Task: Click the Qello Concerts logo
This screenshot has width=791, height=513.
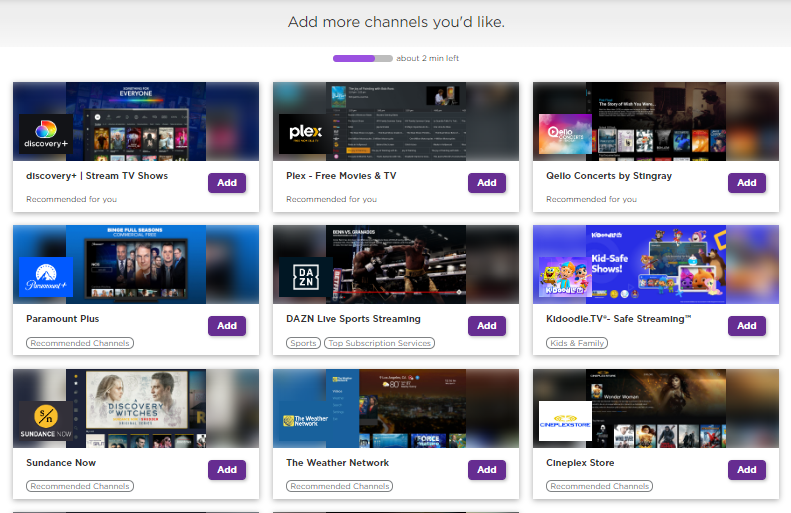Action: coord(566,134)
